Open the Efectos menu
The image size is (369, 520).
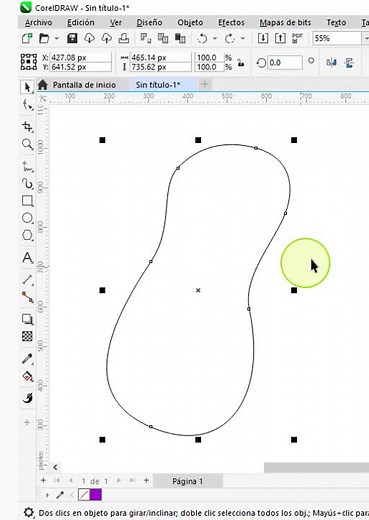click(231, 23)
